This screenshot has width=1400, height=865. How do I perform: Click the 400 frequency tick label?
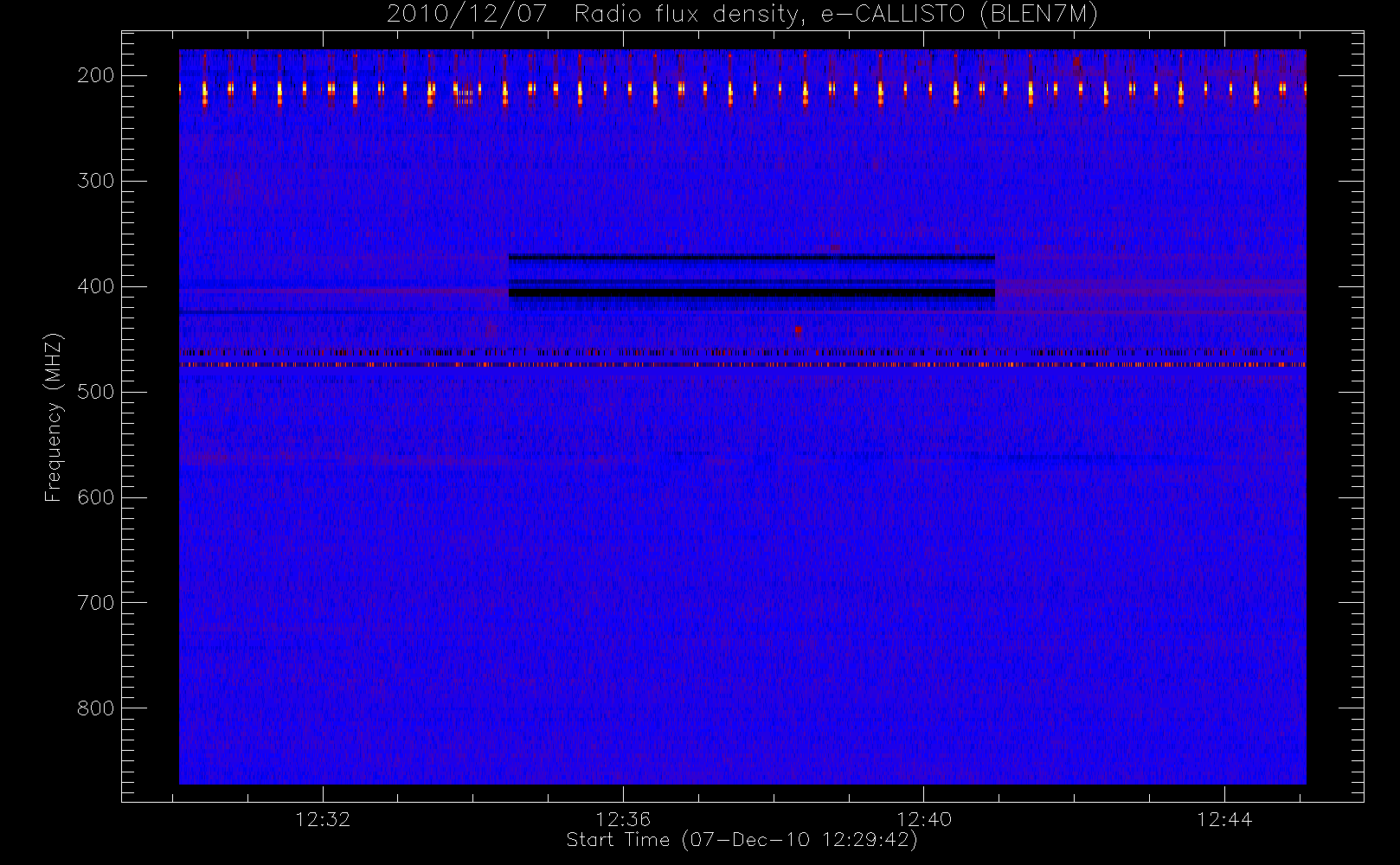(96, 286)
